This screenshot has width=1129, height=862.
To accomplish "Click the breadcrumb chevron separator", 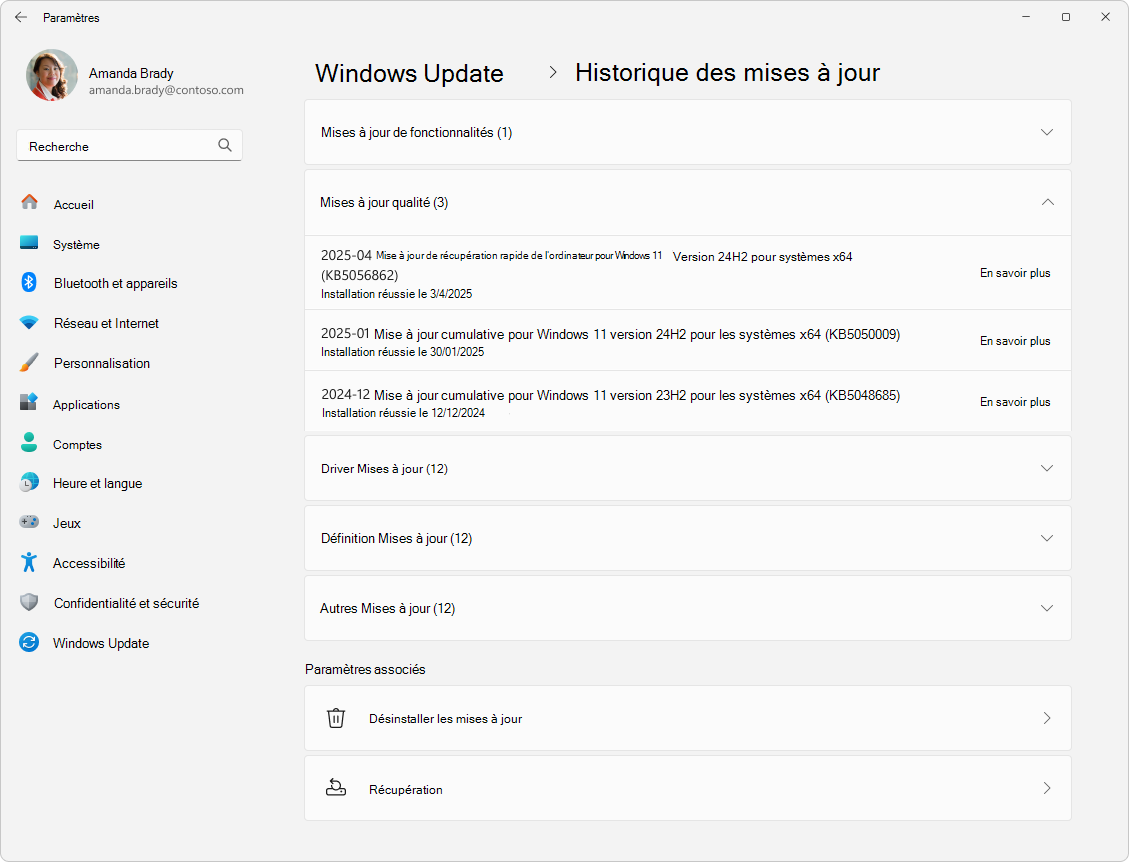I will click(552, 72).
